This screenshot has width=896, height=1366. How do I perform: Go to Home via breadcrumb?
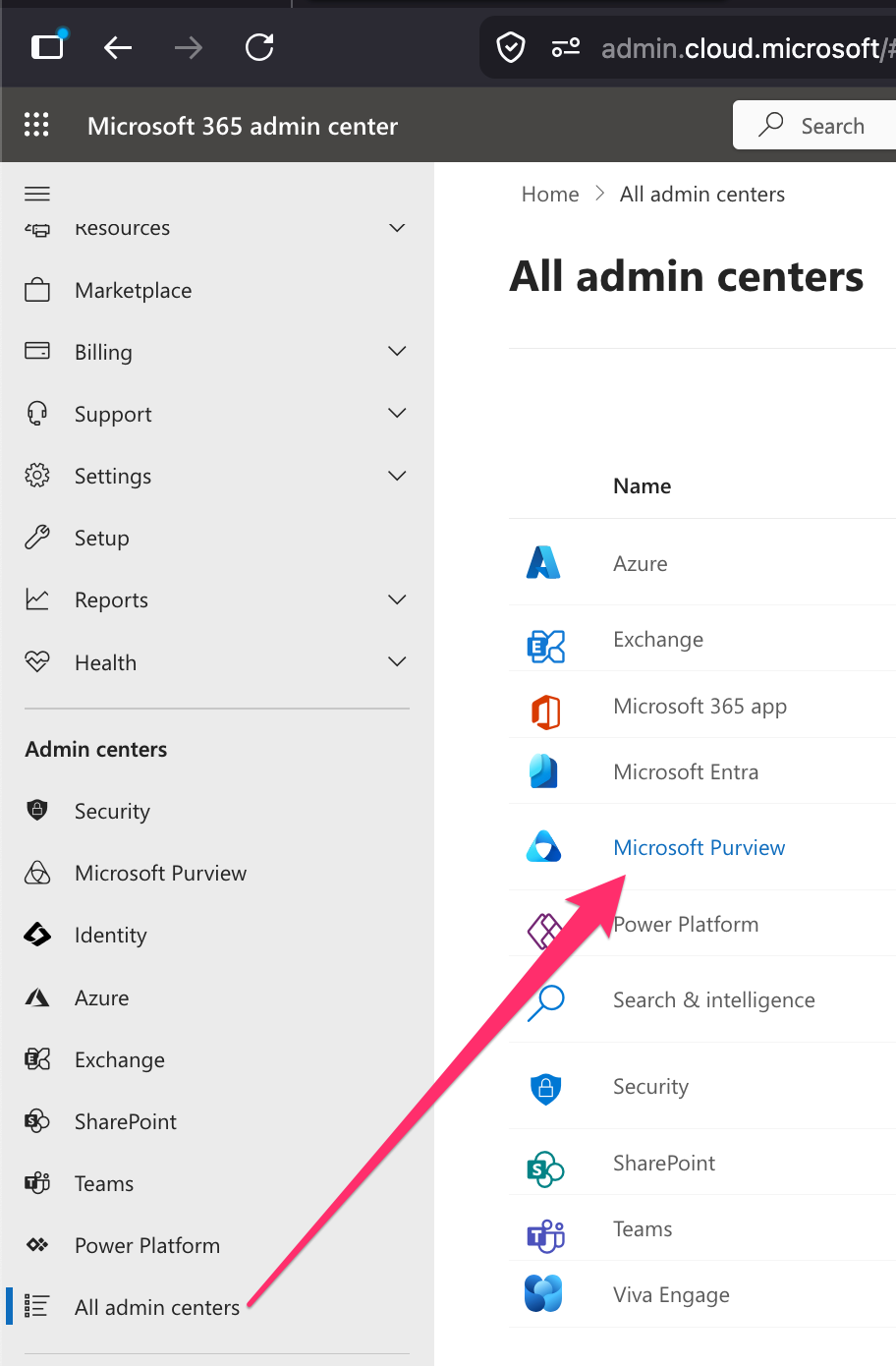coord(550,195)
